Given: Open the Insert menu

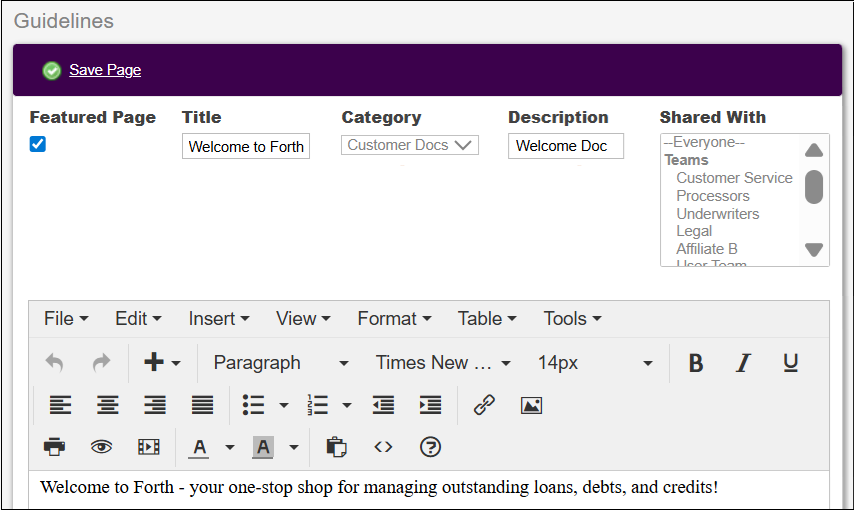Looking at the screenshot, I should click(218, 319).
